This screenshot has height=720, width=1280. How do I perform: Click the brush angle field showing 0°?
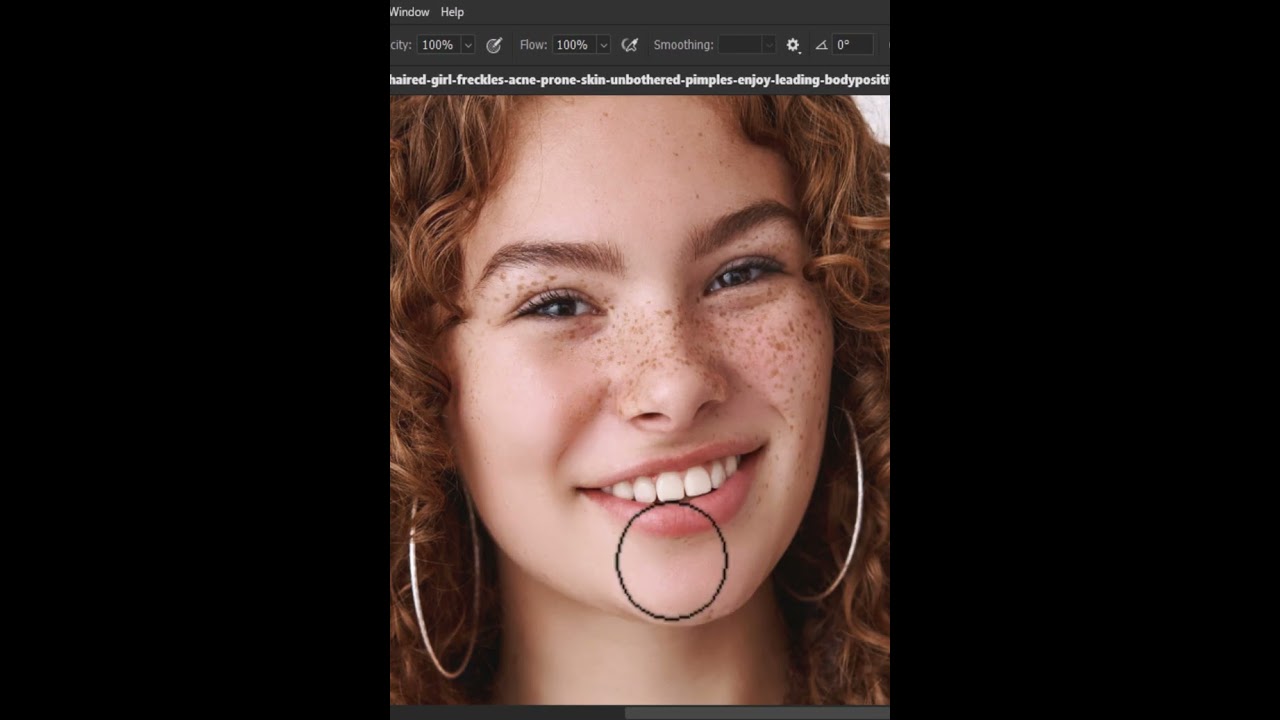(852, 45)
